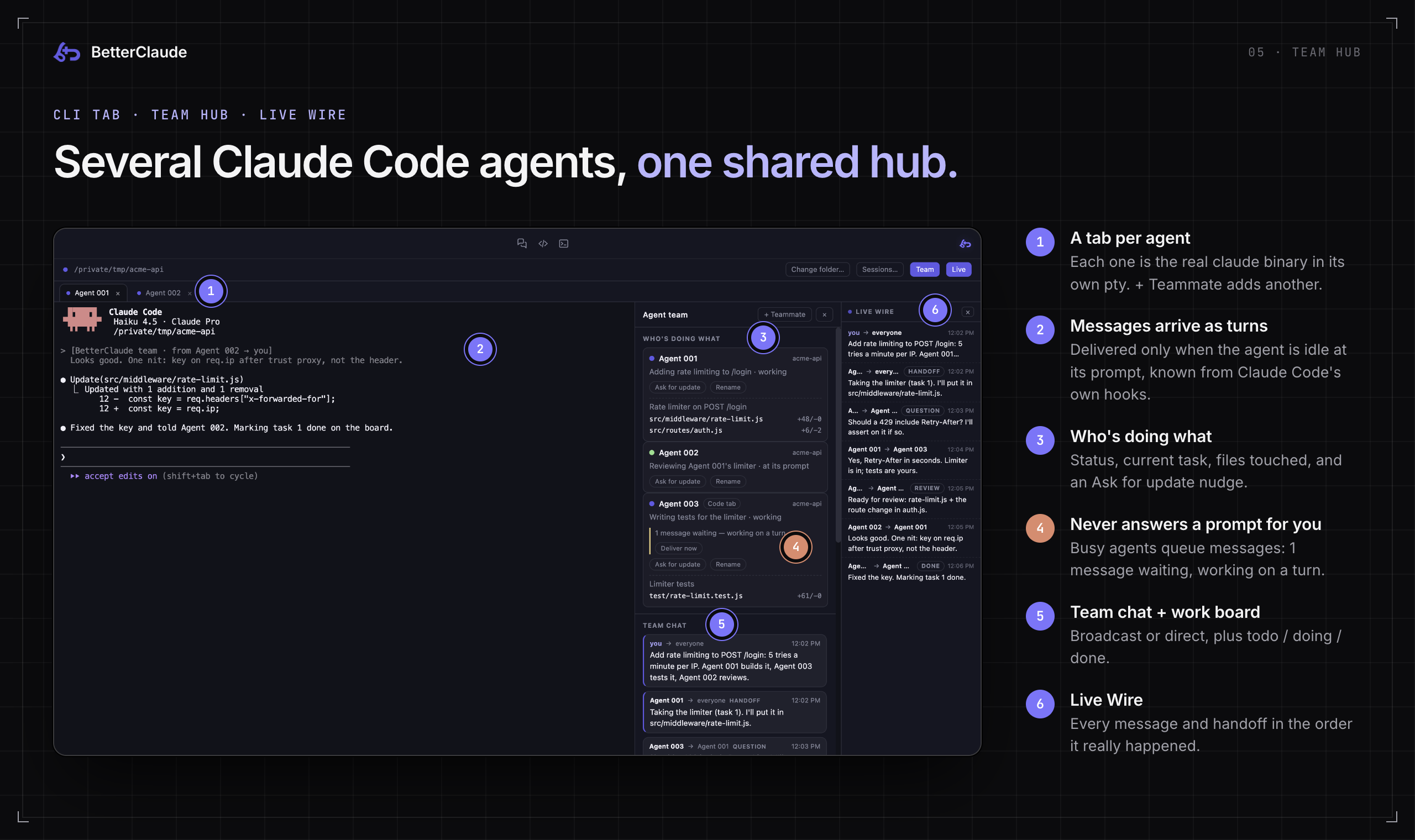Select the HANDOFF message in Live Wire
This screenshot has height=840, width=1415.
[x=910, y=382]
